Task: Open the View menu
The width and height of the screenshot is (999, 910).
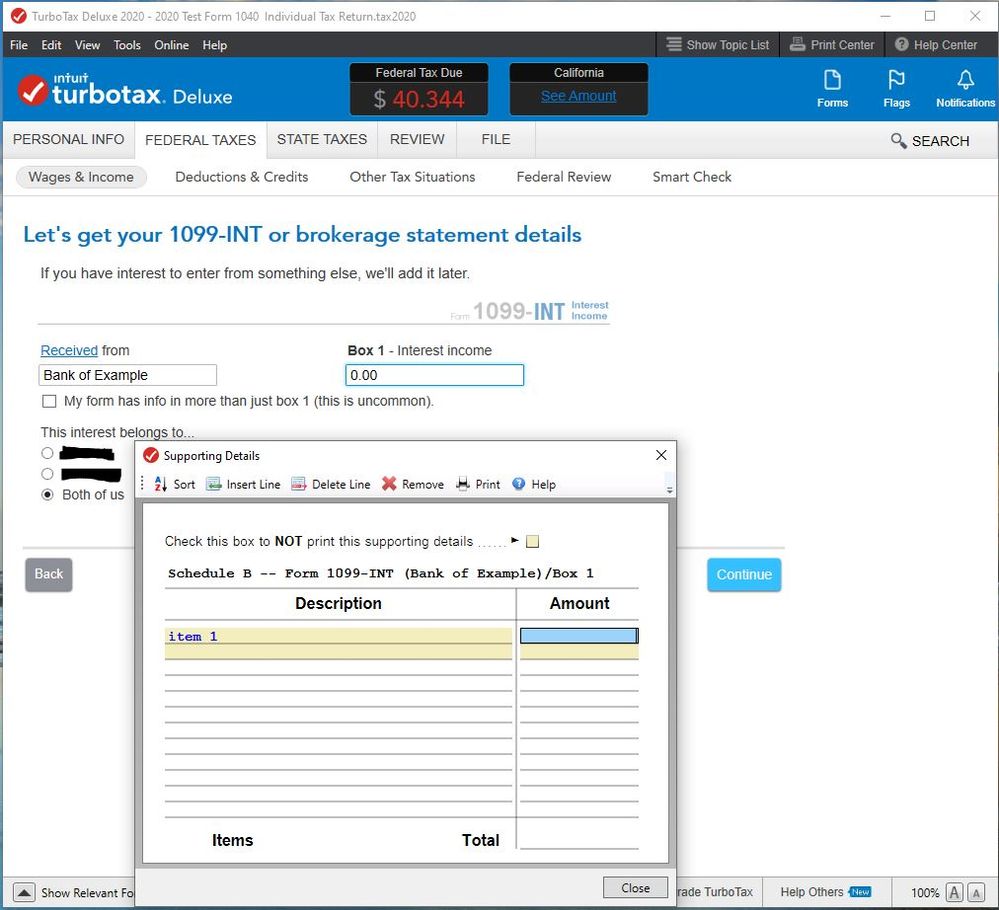Action: (x=87, y=45)
